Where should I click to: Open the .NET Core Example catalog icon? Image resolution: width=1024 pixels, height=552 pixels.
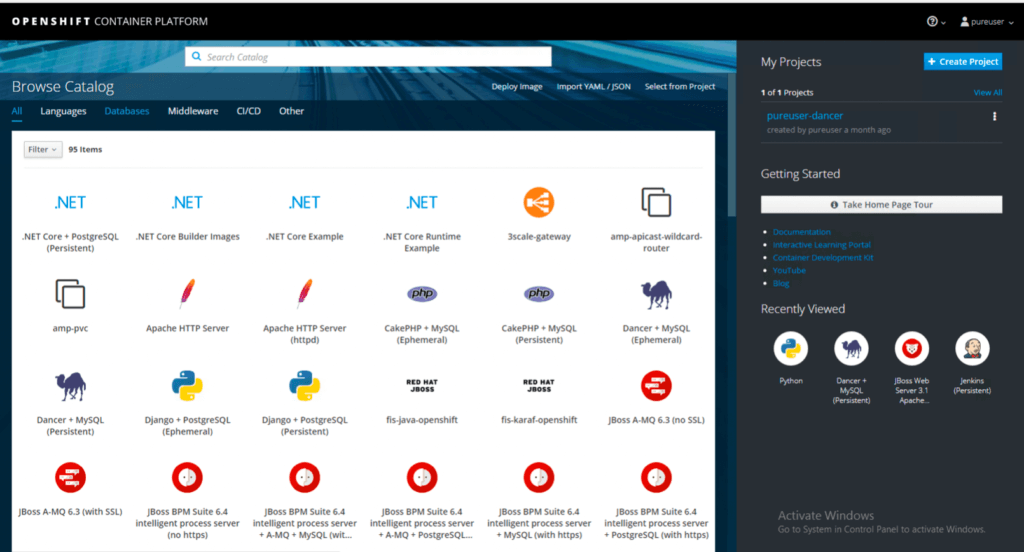point(304,203)
